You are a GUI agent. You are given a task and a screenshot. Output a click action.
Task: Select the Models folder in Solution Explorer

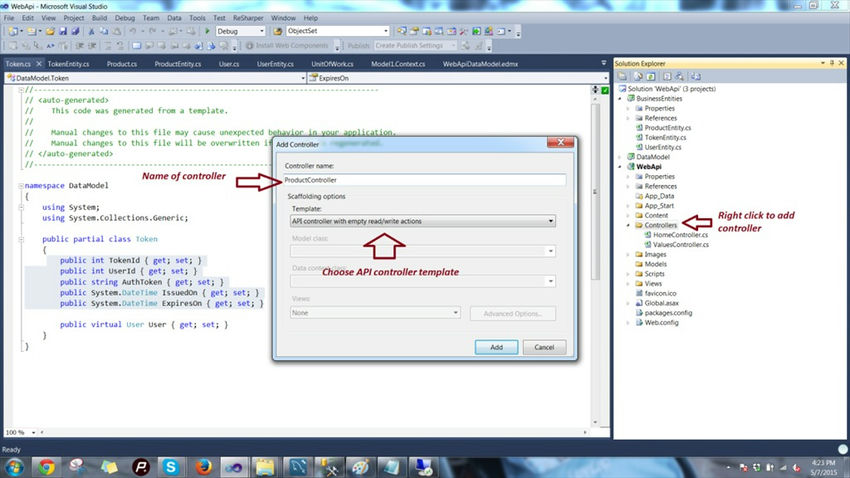[655, 264]
